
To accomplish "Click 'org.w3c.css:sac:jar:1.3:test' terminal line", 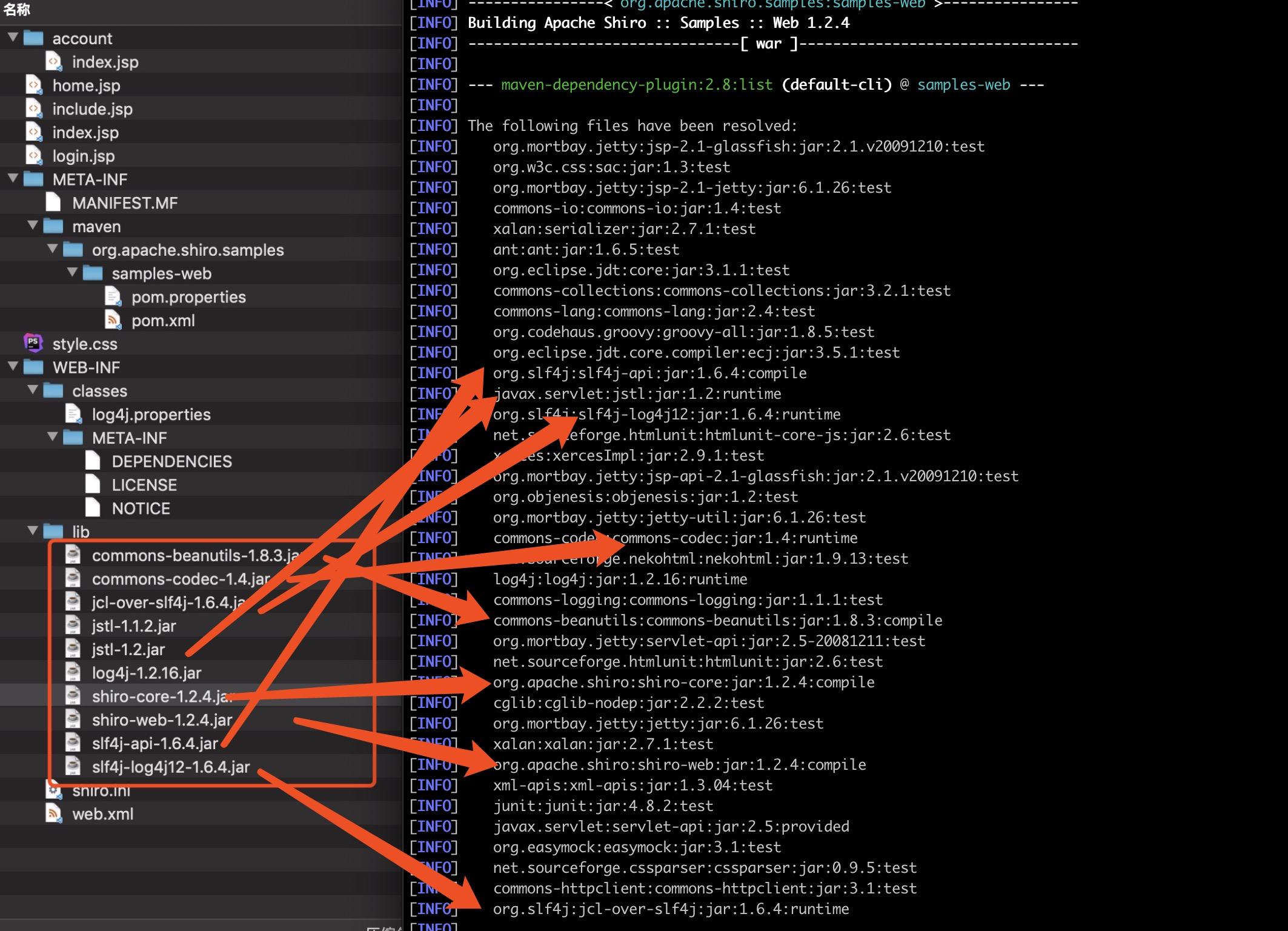I will [x=611, y=167].
